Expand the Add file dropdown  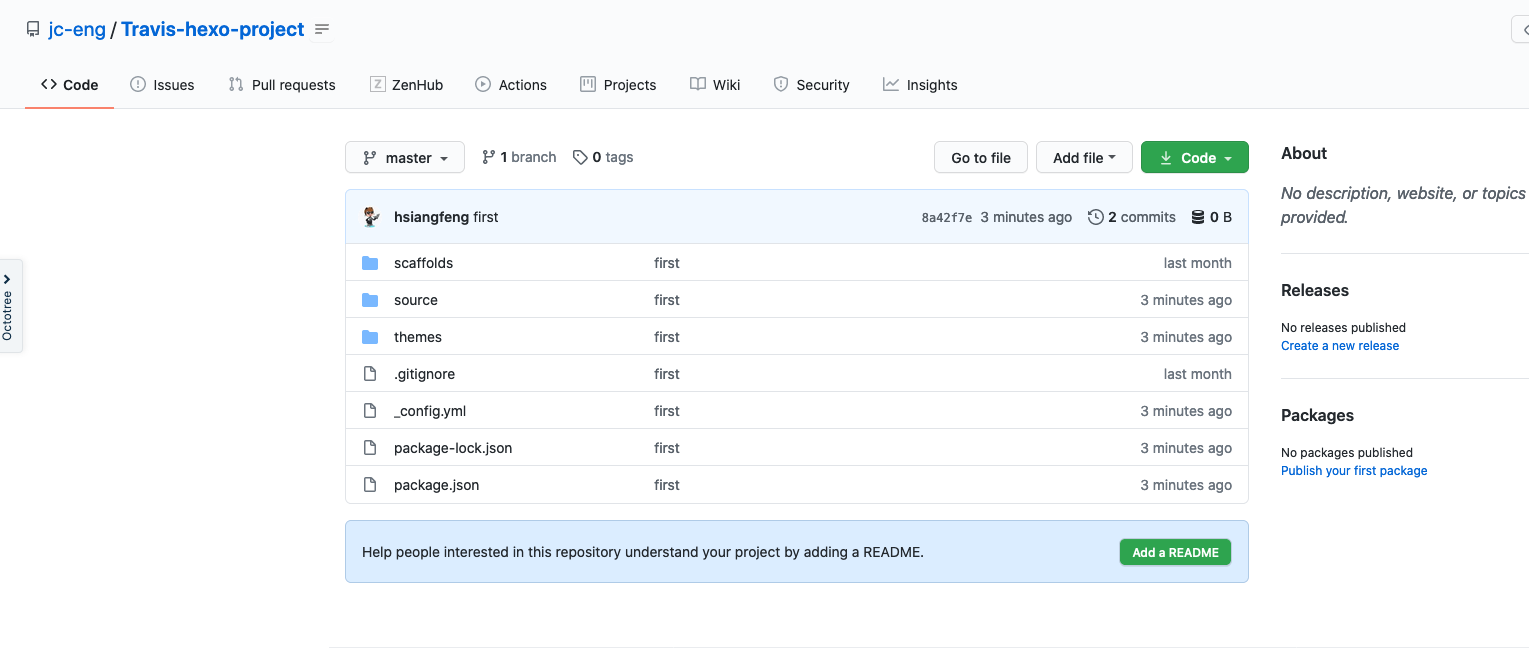point(1084,158)
